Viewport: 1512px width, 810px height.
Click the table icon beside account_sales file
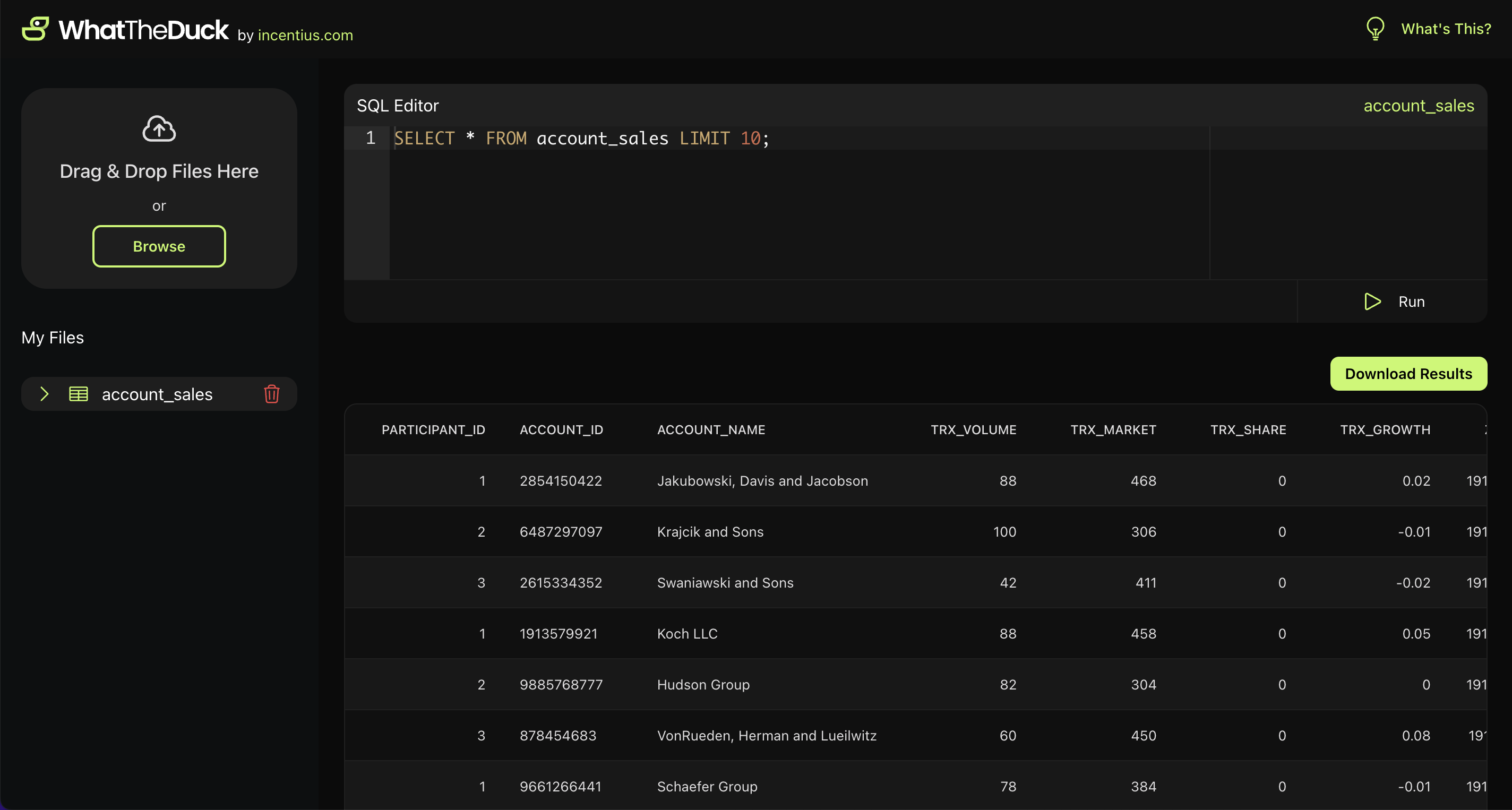79,394
